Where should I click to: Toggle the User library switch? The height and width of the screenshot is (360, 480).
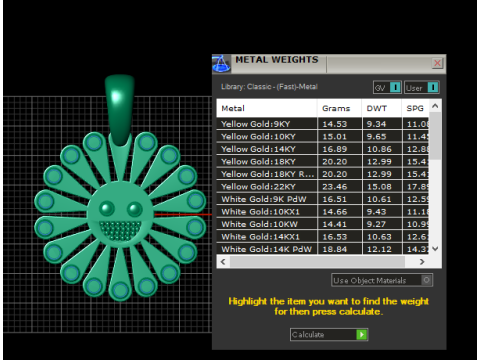pyautogui.click(x=422, y=88)
